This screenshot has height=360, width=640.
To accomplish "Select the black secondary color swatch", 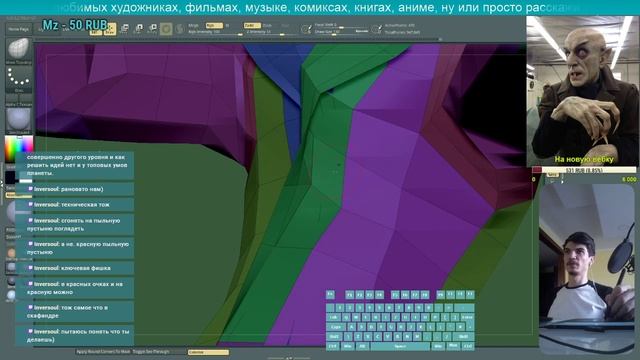I will [x=10, y=178].
